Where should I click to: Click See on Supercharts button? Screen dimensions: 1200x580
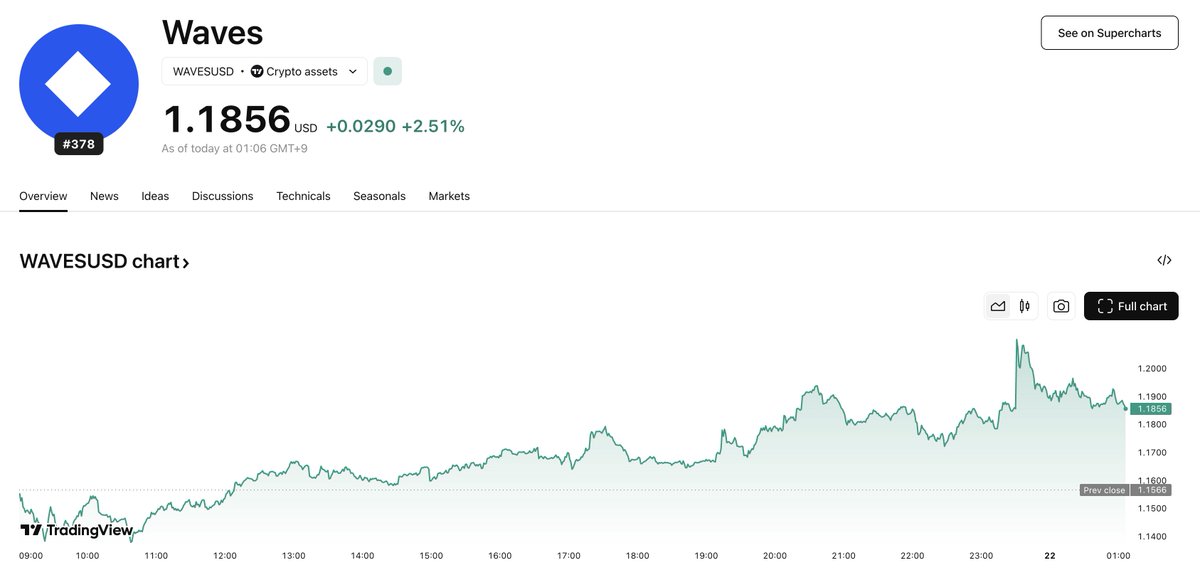pos(1109,33)
